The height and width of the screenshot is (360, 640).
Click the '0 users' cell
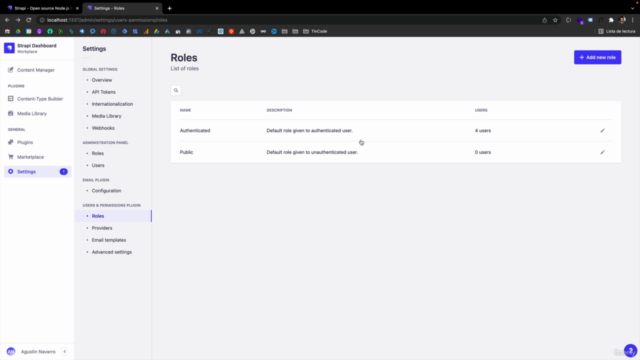point(483,152)
